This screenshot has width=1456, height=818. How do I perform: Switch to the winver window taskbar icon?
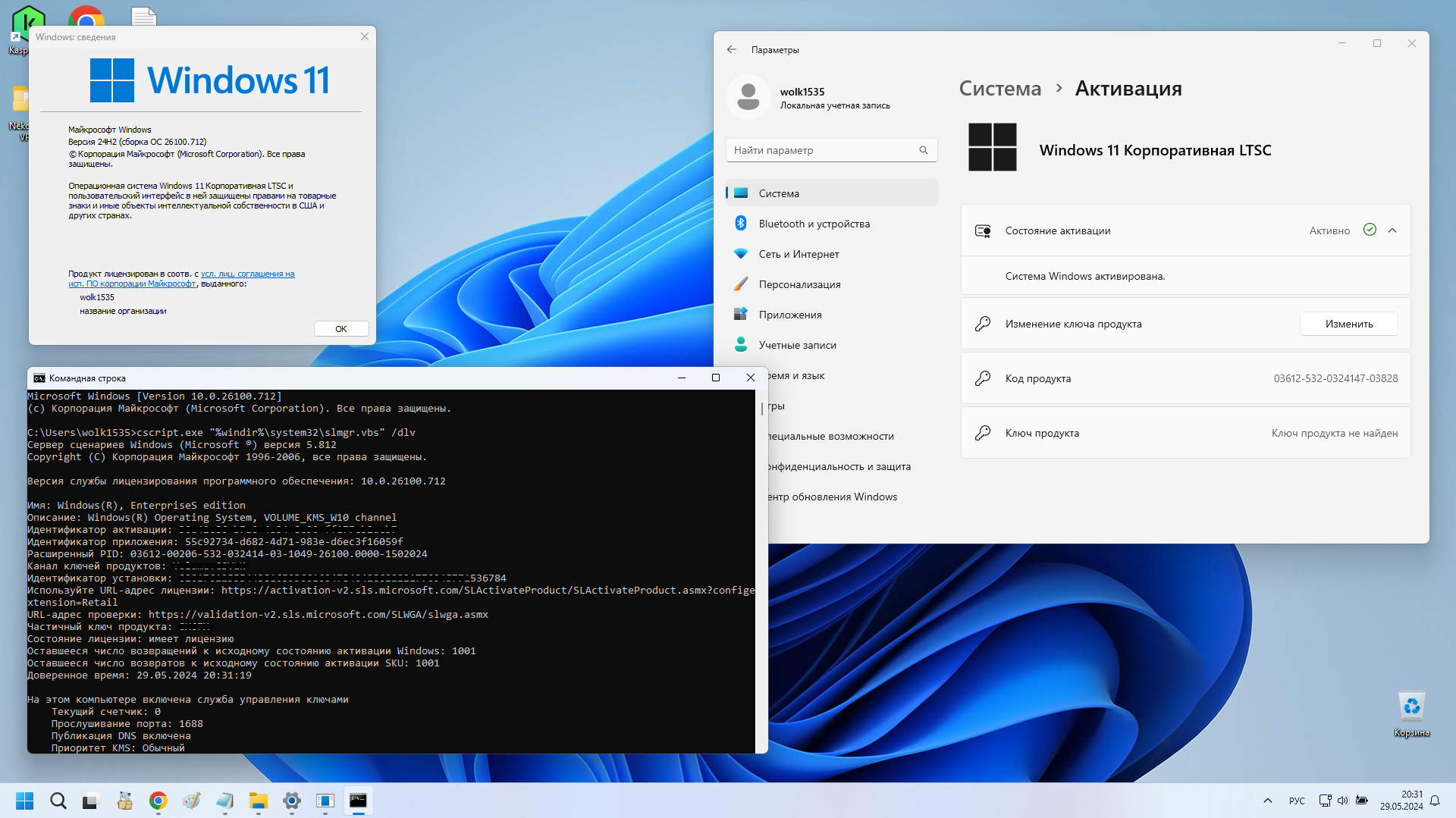(325, 801)
